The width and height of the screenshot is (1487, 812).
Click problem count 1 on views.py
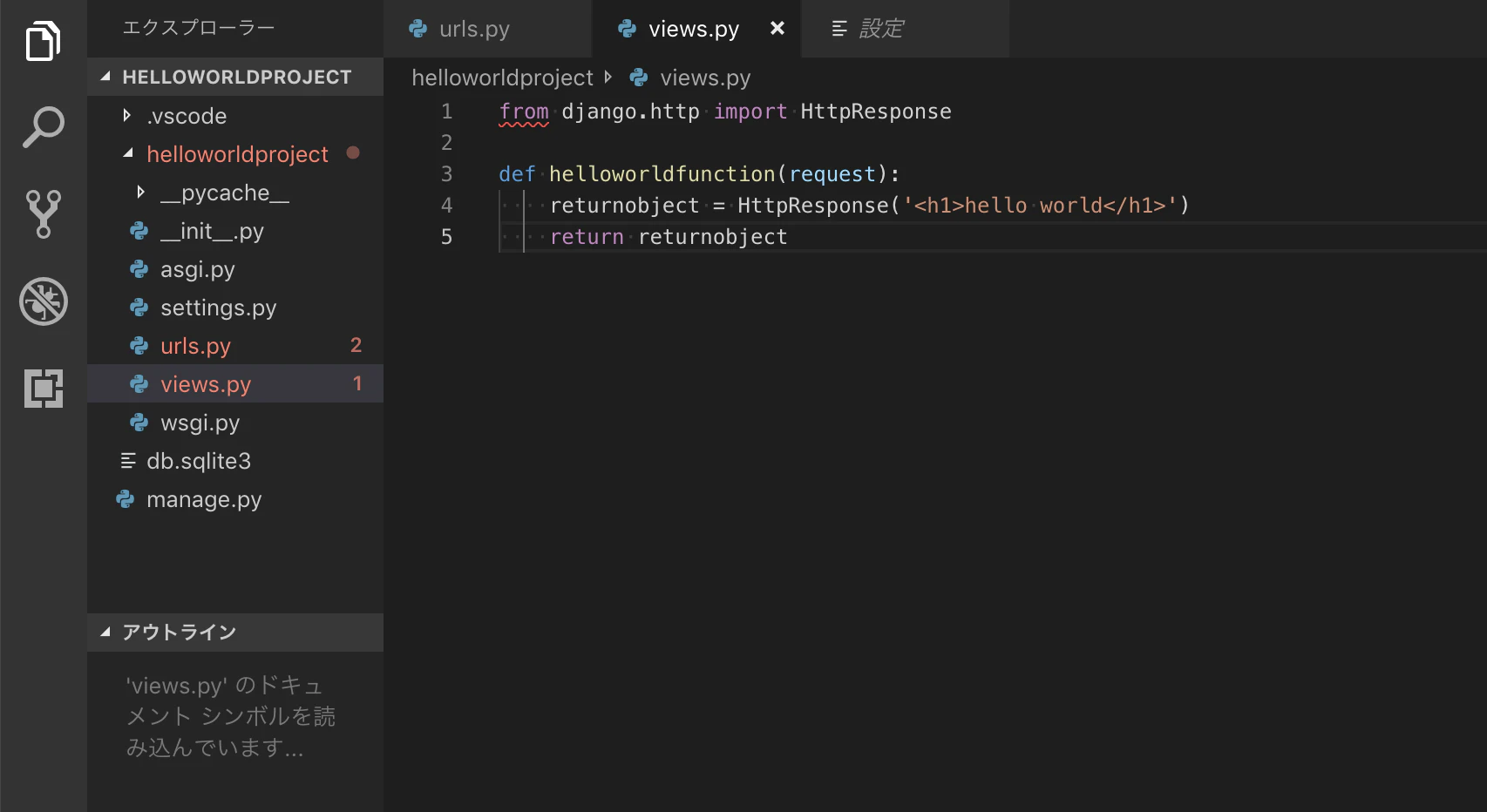[x=356, y=383]
